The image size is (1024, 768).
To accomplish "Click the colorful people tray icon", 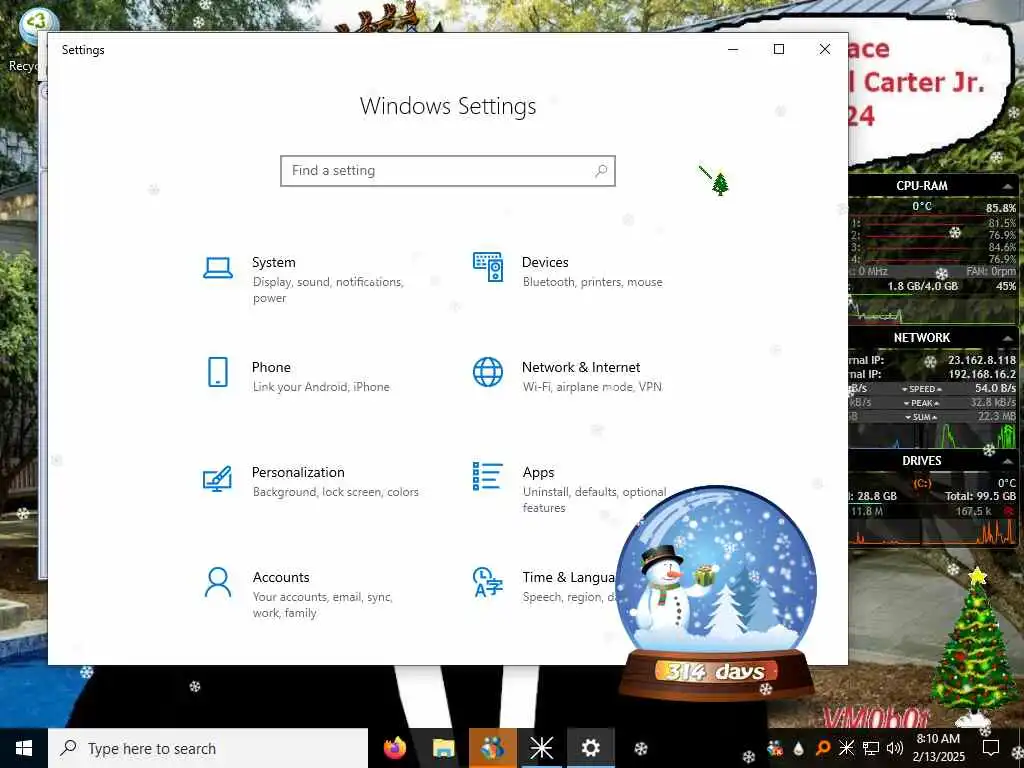I will tap(775, 748).
